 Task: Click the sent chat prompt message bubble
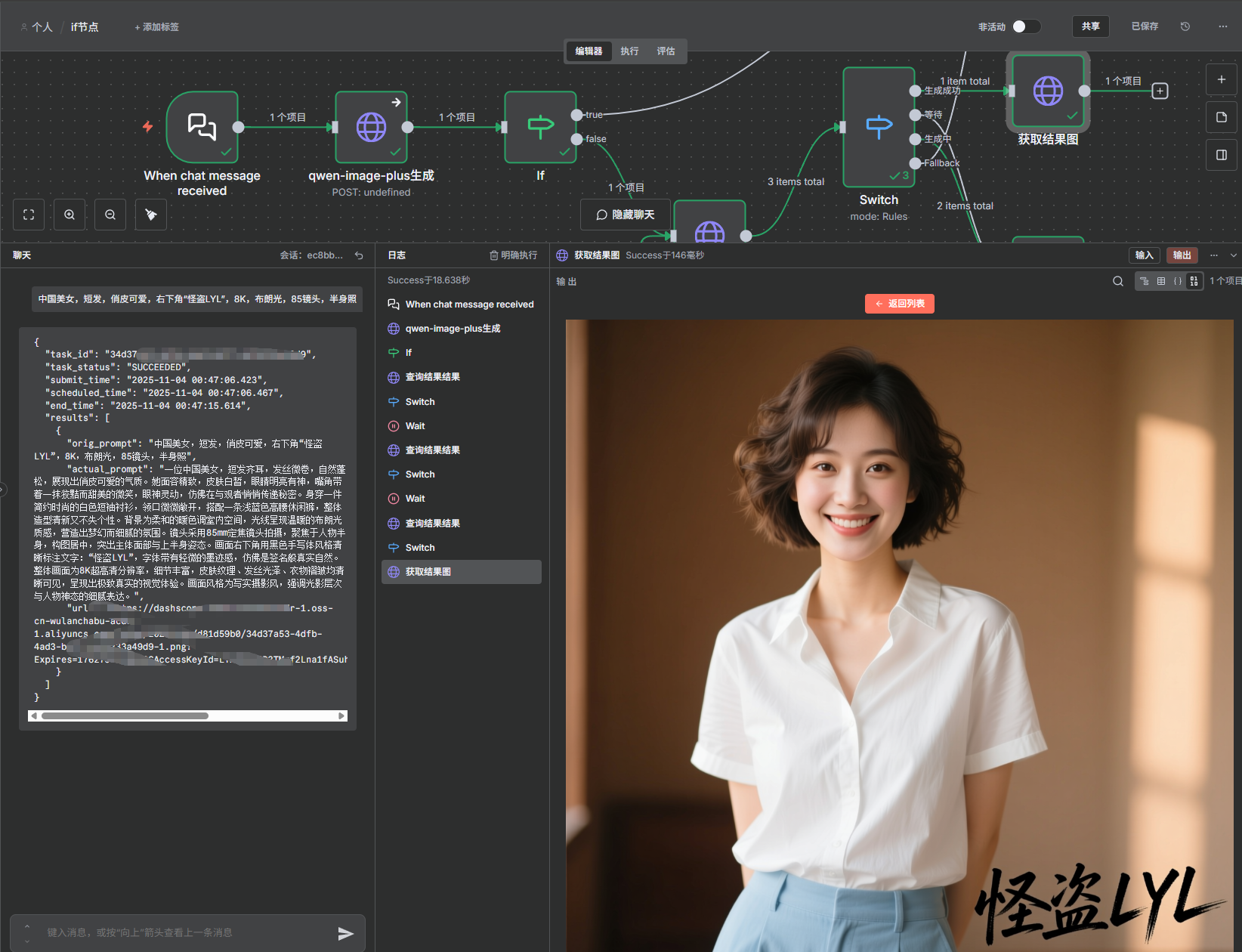point(197,299)
